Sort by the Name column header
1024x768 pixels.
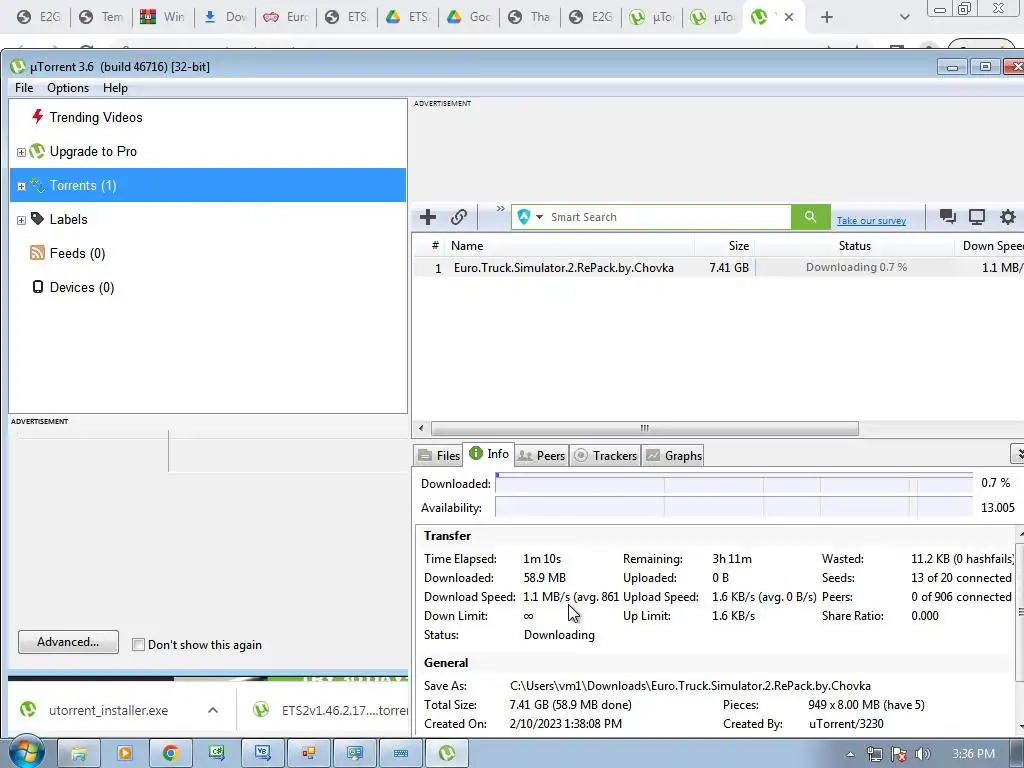(x=569, y=246)
